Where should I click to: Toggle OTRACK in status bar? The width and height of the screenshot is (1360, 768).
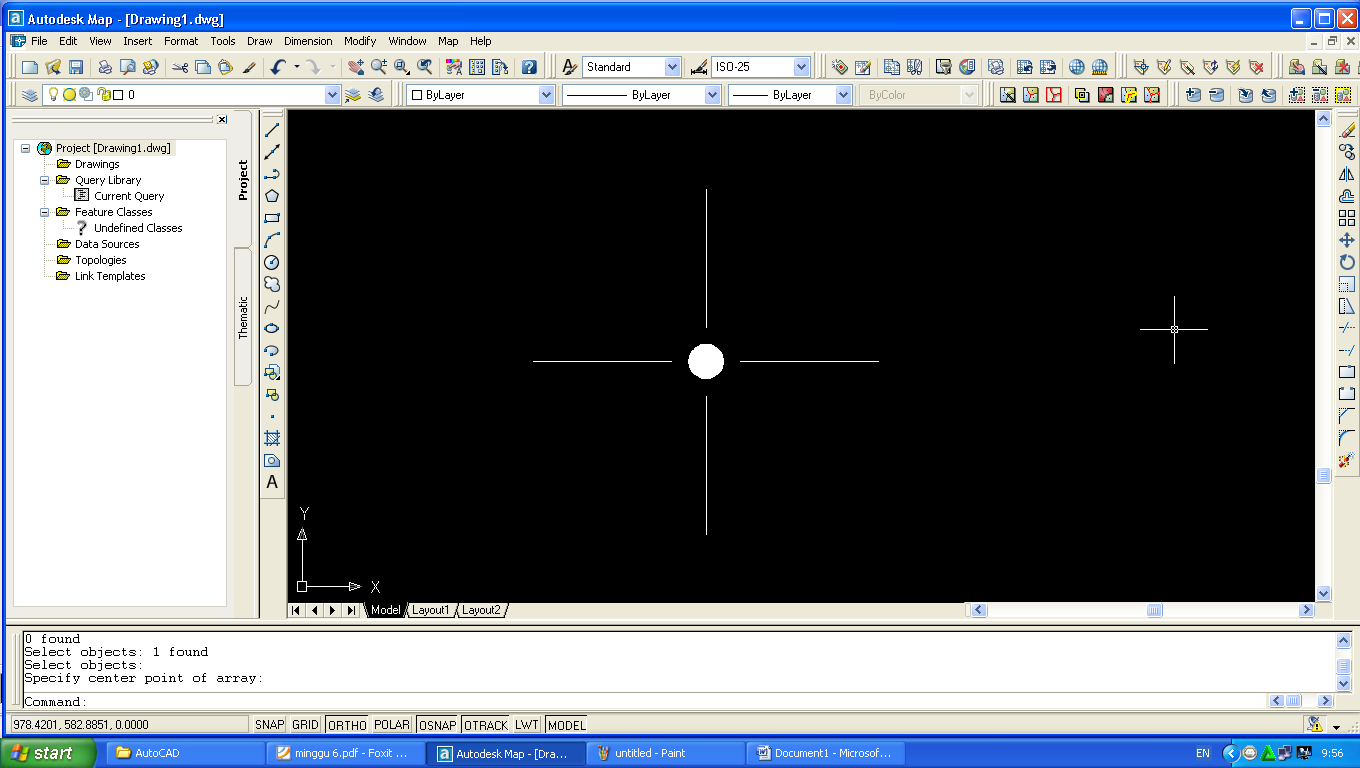[x=486, y=725]
